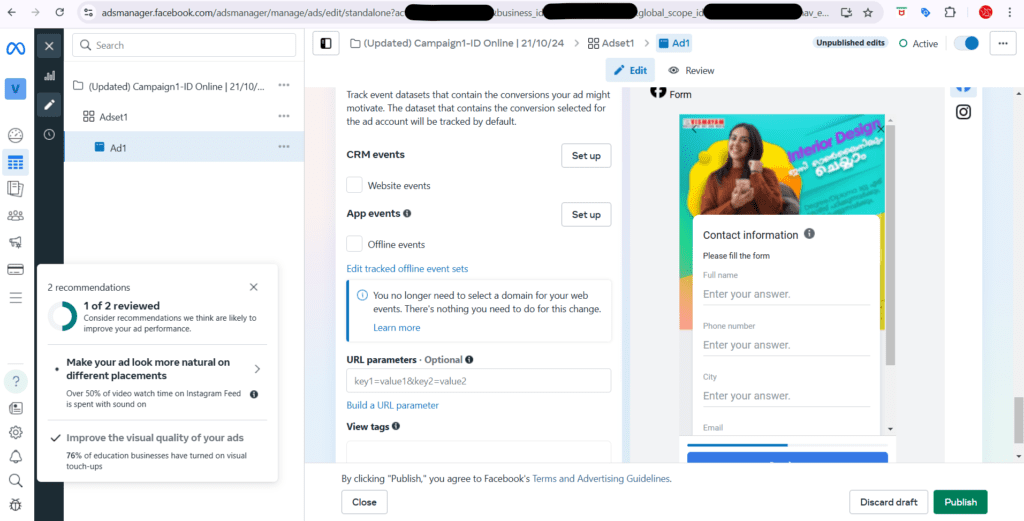Click Set up for App events

pyautogui.click(x=586, y=214)
